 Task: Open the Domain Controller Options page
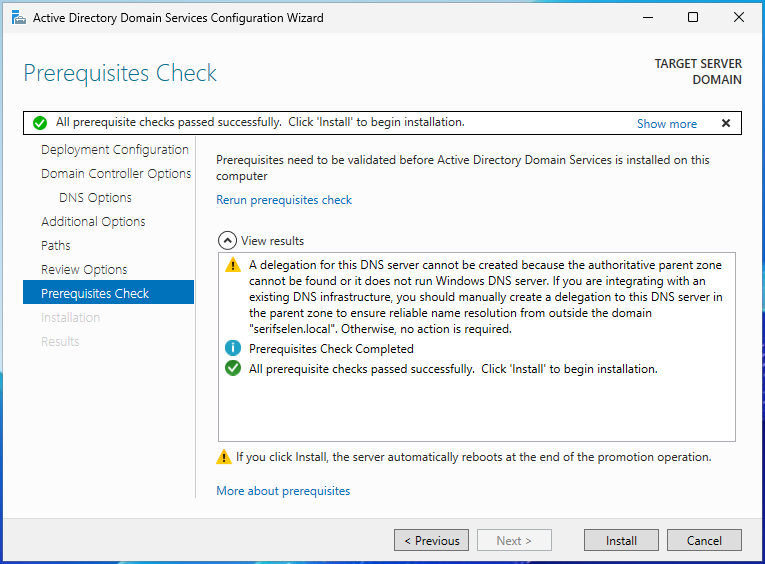coord(116,174)
